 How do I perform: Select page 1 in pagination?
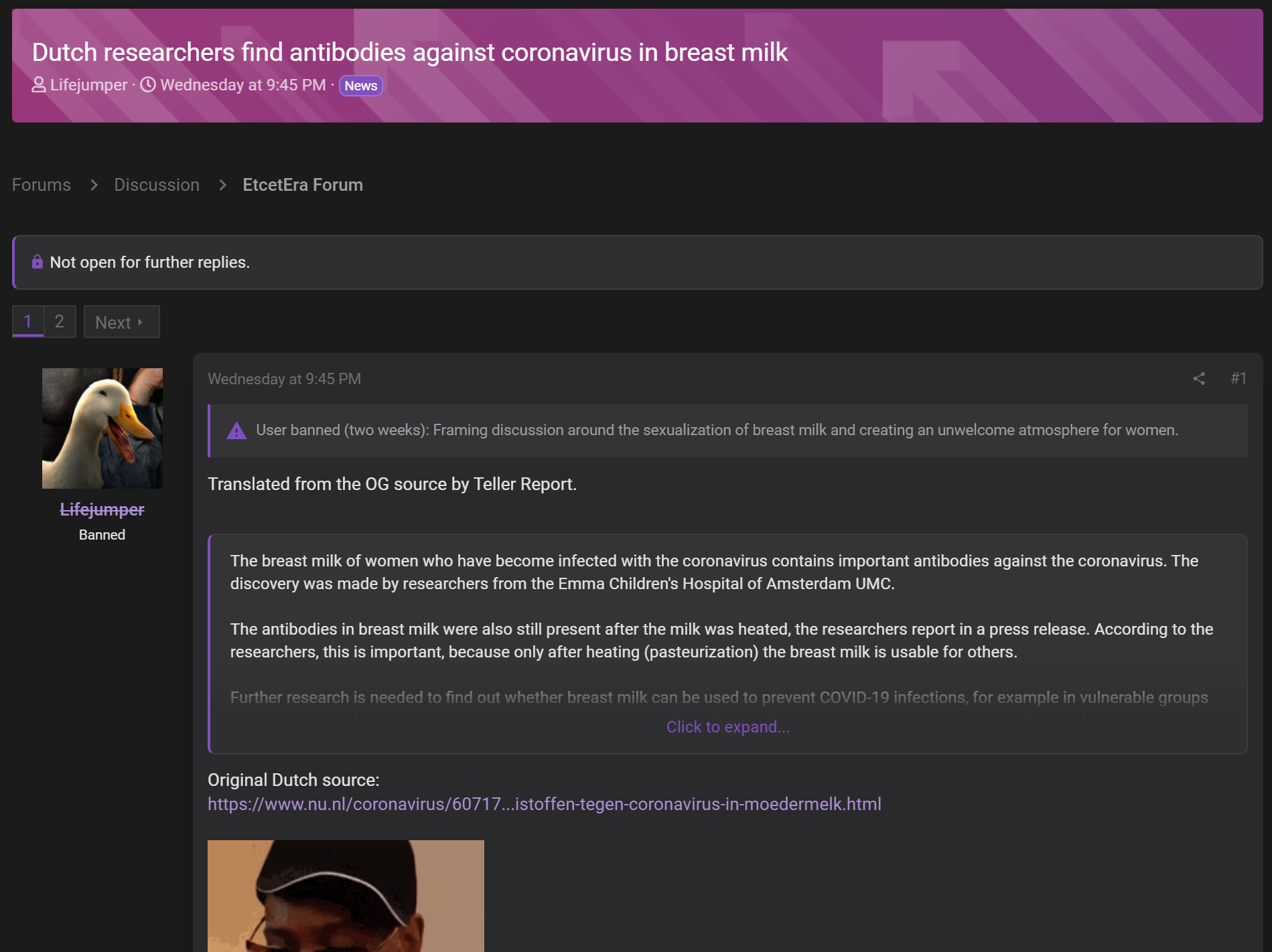(28, 321)
